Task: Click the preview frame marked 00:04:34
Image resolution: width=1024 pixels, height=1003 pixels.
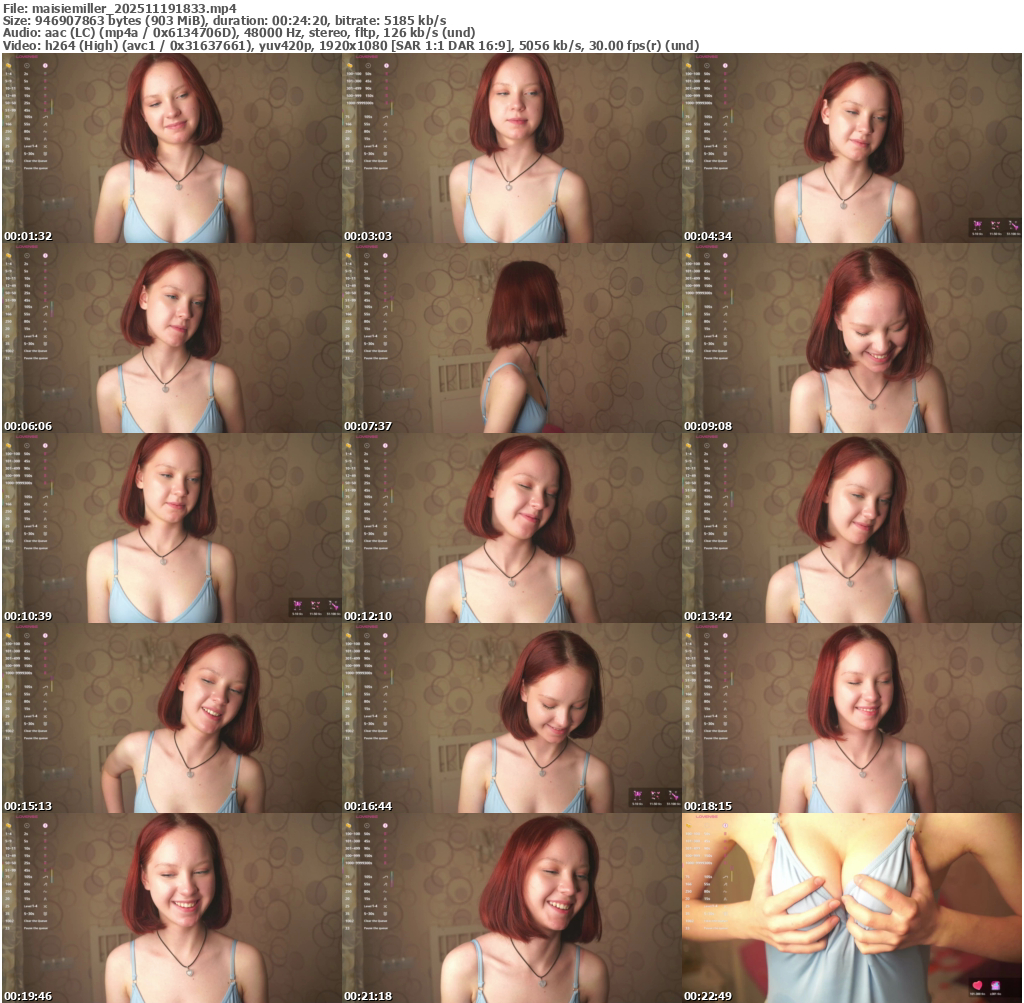Action: [x=852, y=148]
